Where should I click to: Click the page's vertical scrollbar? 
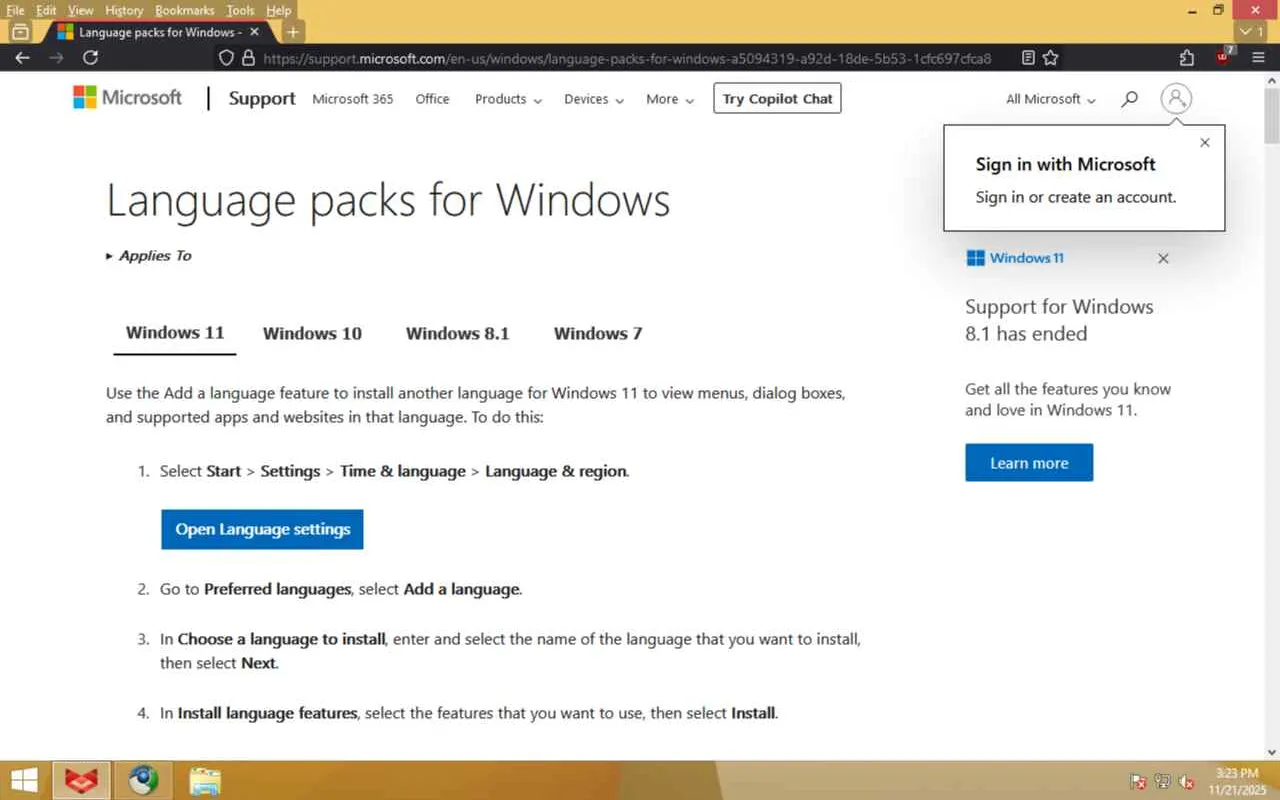pyautogui.click(x=1272, y=415)
